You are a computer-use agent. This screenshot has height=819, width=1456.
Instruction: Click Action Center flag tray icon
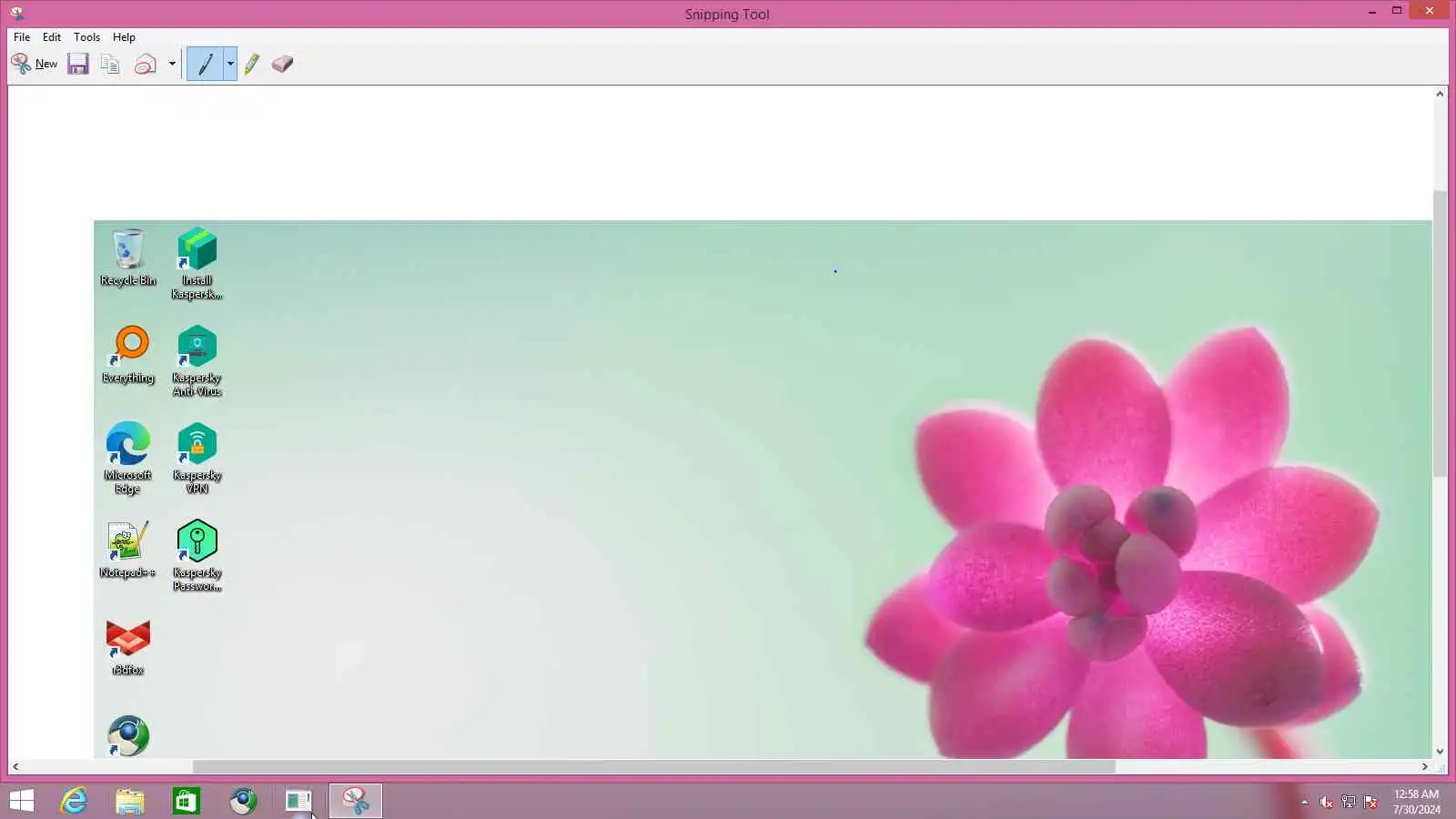point(1370,802)
